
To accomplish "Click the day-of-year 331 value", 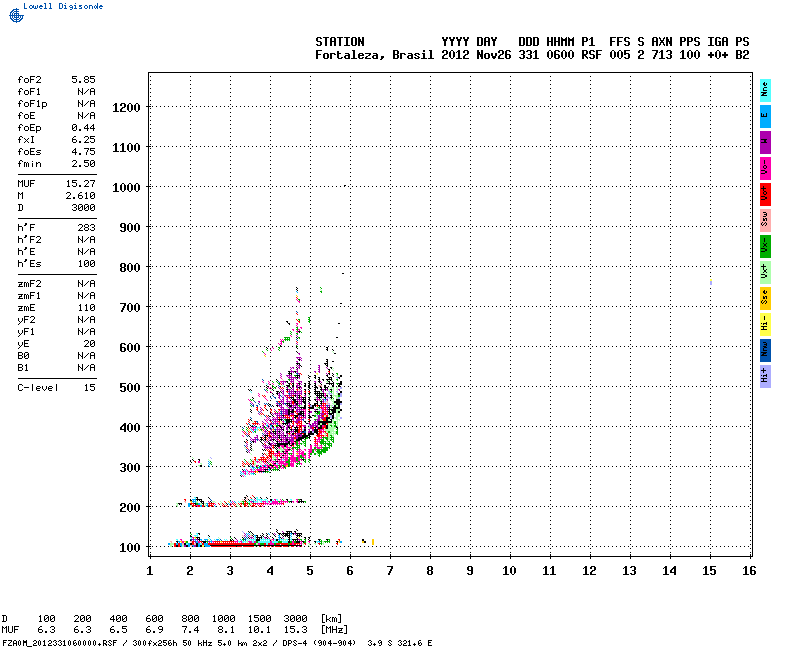I will click(x=529, y=55).
